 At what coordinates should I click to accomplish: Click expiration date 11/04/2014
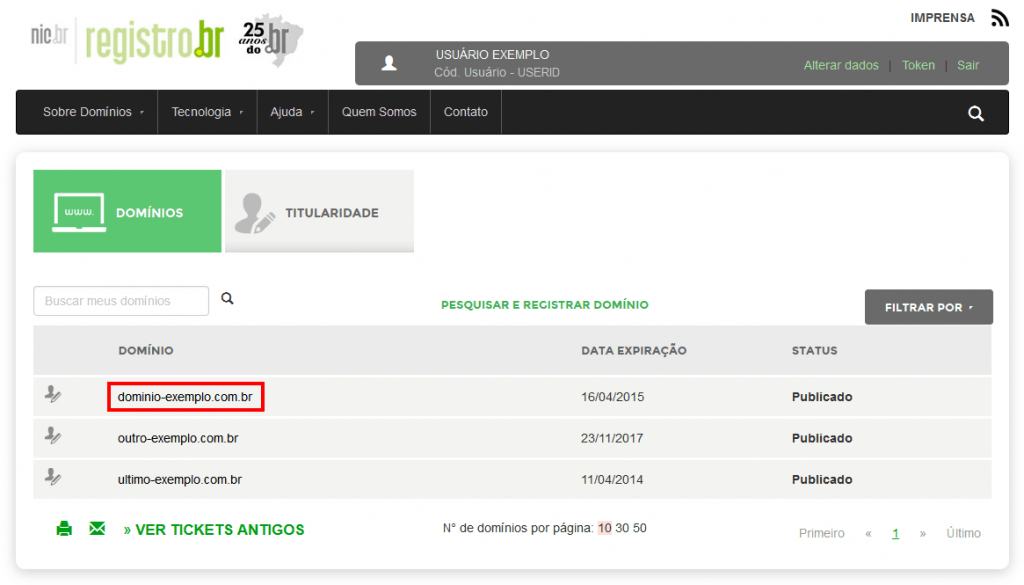612,480
